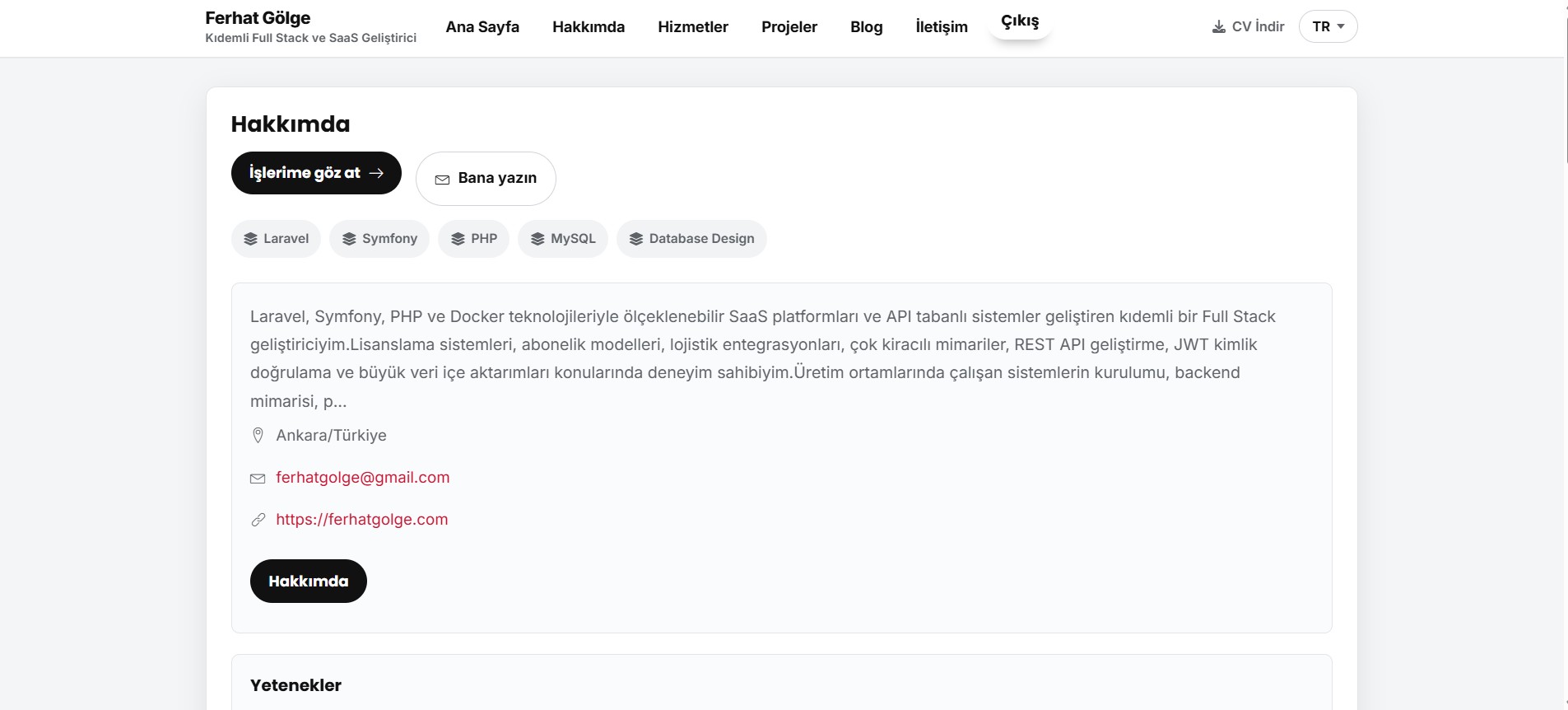Click the Ankara/Türkiye location text
Viewport: 1568px width, 710px height.
coord(331,435)
